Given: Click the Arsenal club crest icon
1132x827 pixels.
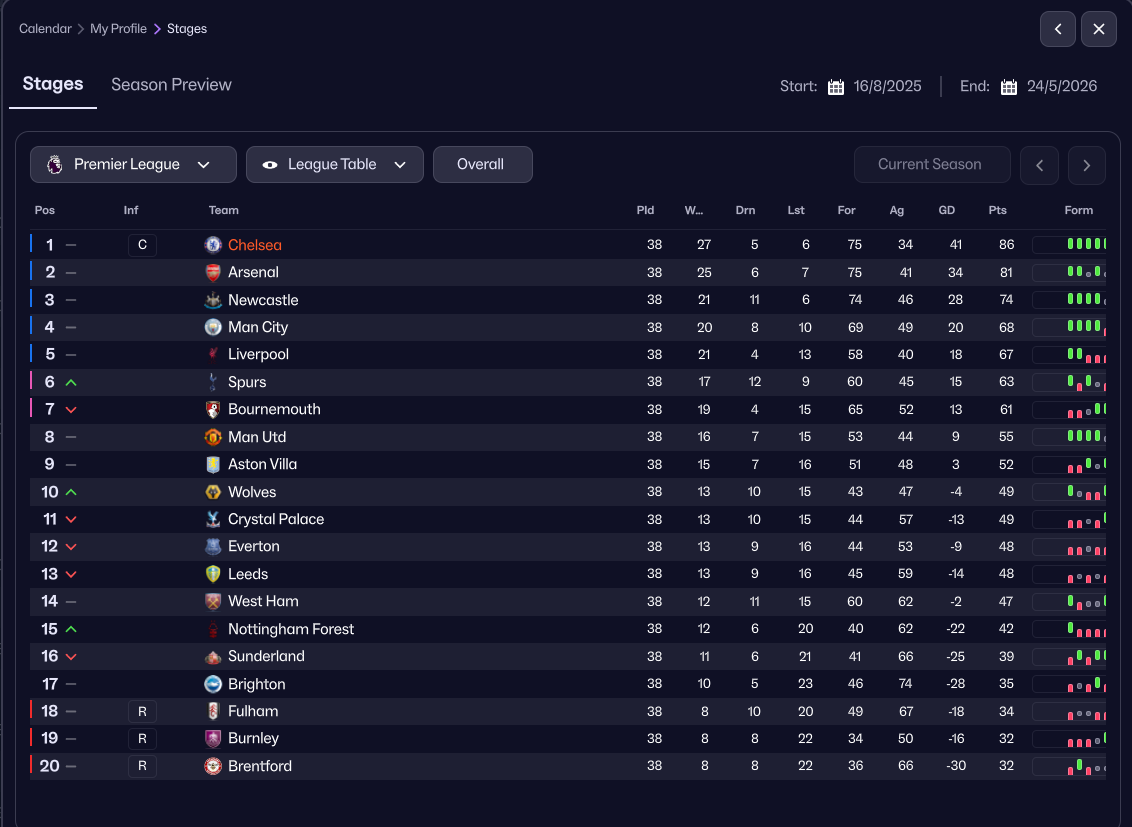Looking at the screenshot, I should click(212, 272).
